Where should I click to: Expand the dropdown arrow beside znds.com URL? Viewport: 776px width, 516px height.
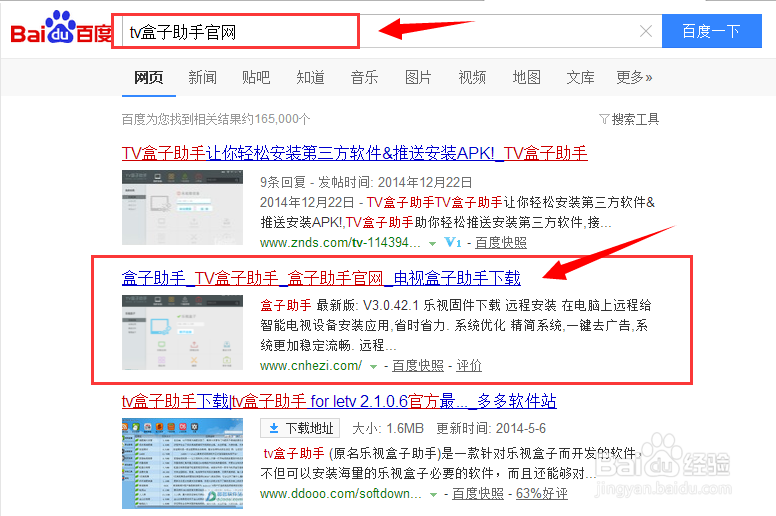pos(433,243)
